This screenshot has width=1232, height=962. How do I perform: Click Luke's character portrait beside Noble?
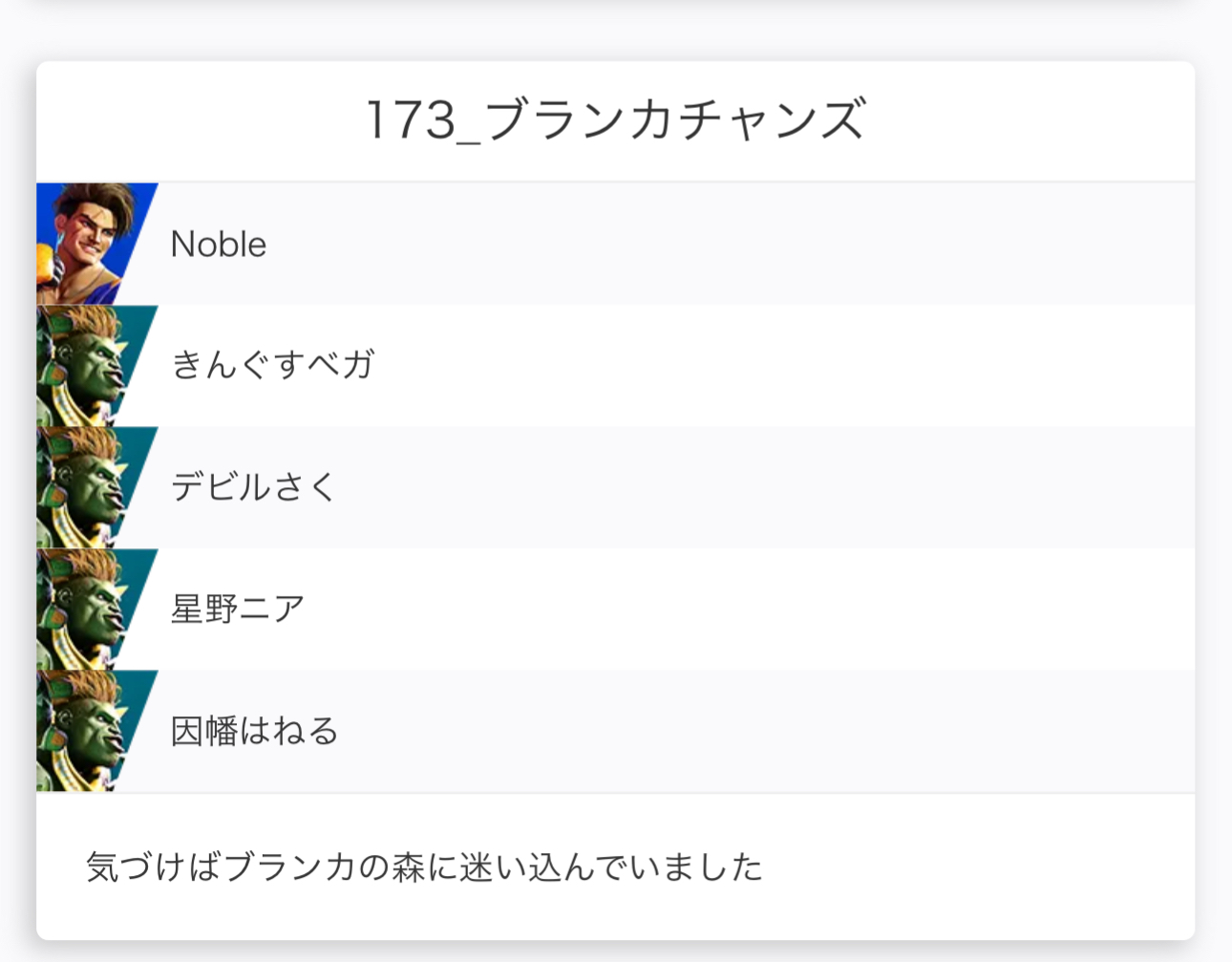click(x=91, y=244)
